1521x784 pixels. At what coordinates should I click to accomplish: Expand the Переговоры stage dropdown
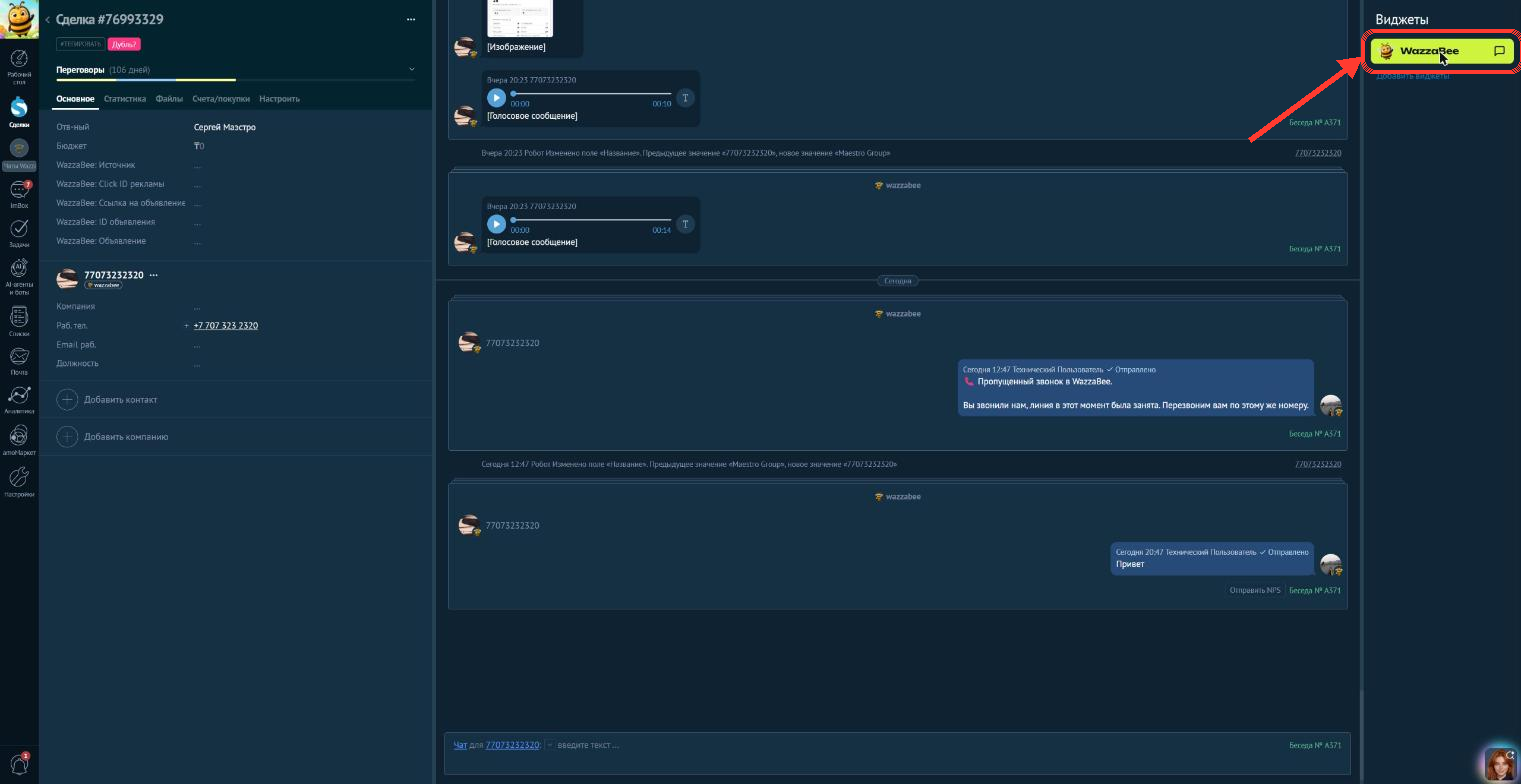(x=411, y=69)
